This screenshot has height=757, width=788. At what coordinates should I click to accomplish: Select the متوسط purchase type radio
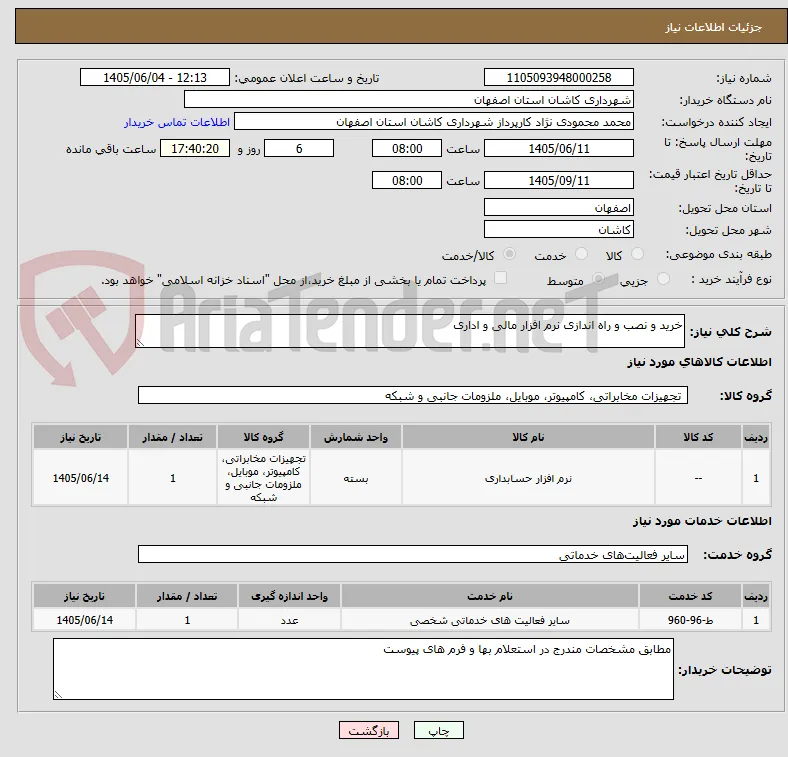(x=598, y=278)
